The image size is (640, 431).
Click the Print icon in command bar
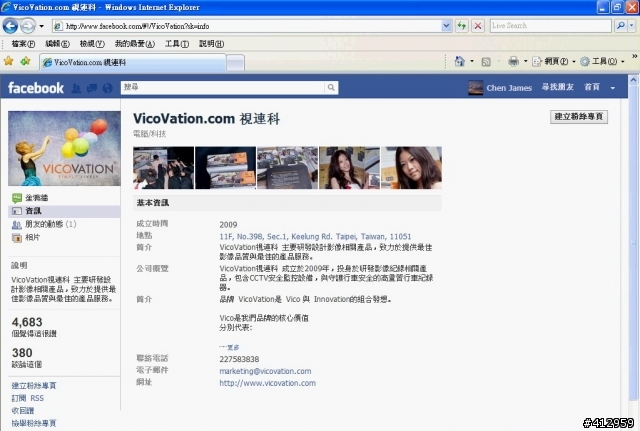(513, 61)
